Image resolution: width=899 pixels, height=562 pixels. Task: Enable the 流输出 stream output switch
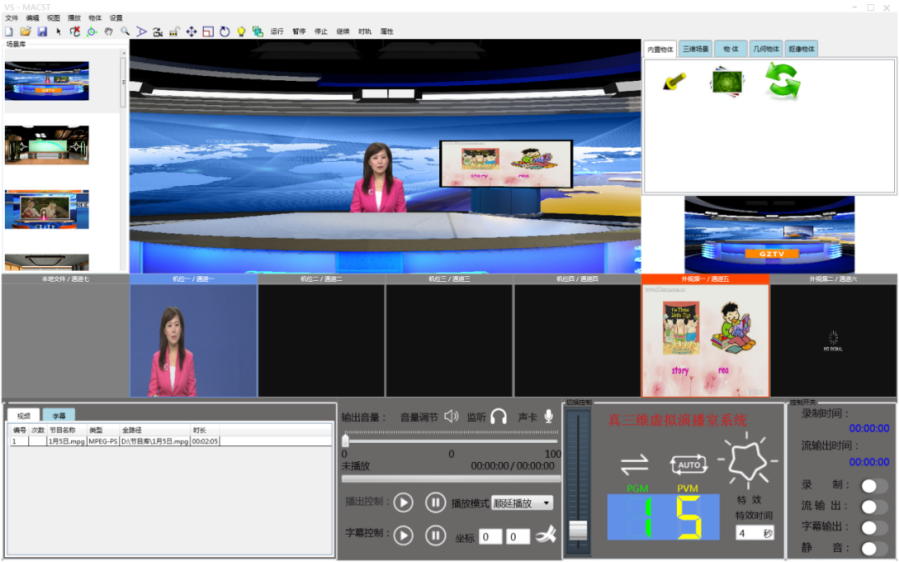pyautogui.click(x=873, y=507)
